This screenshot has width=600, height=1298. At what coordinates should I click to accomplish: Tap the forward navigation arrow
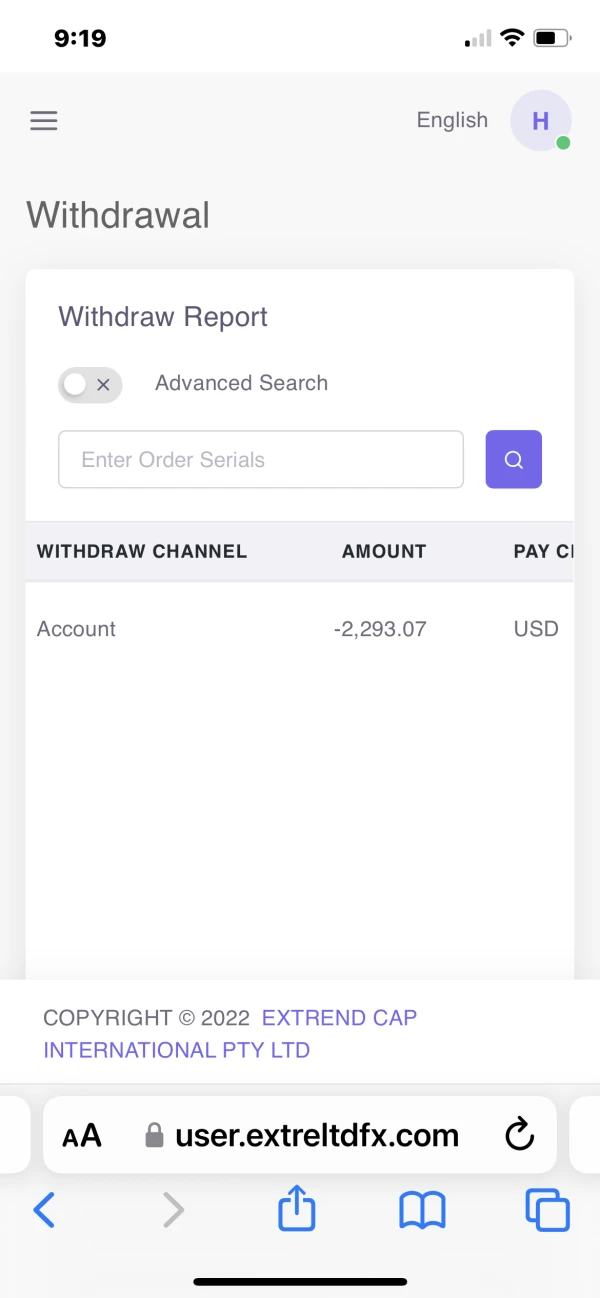pyautogui.click(x=173, y=1211)
